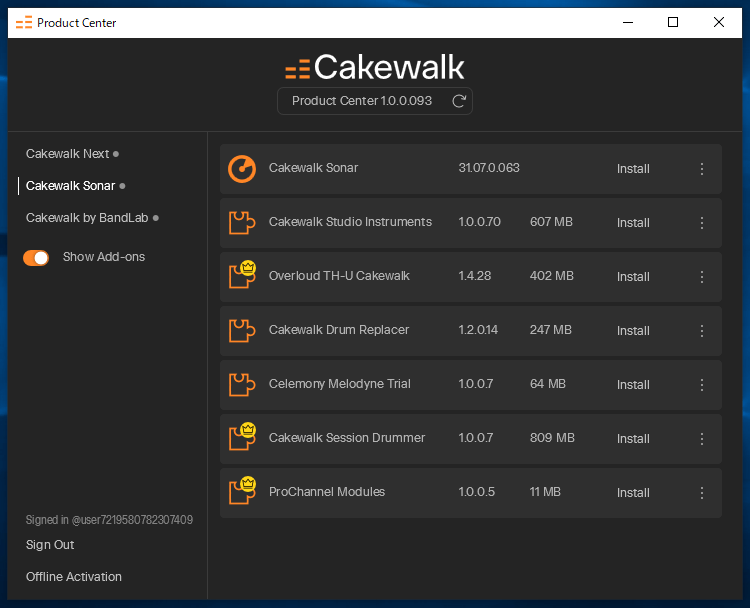
Task: Install Celemony Melodyne Trial
Action: coord(633,385)
